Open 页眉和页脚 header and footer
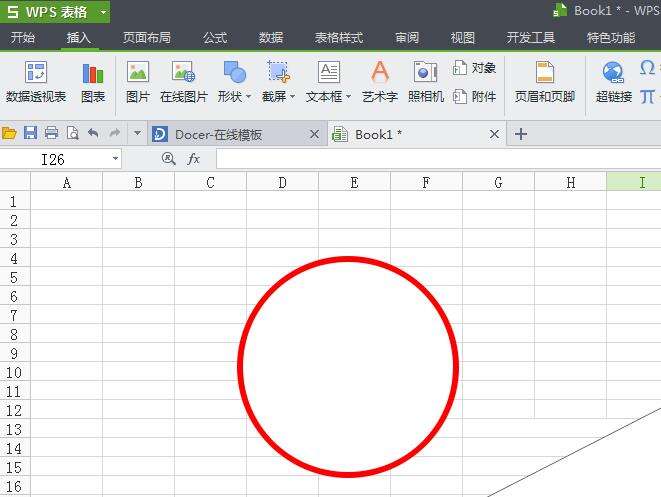Image resolution: width=661 pixels, height=497 pixels. [x=545, y=82]
